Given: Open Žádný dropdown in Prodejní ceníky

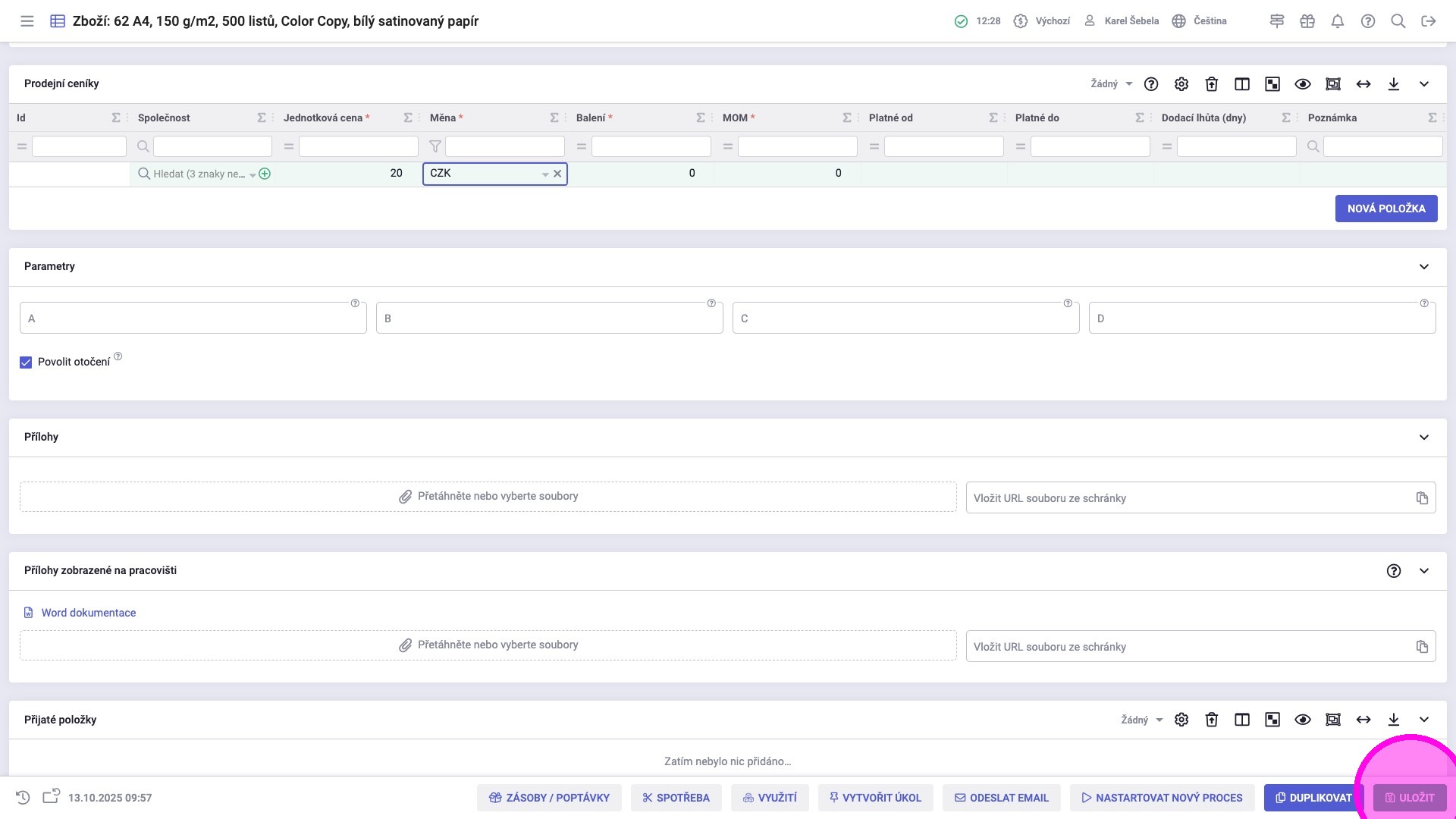Looking at the screenshot, I should coord(1111,84).
